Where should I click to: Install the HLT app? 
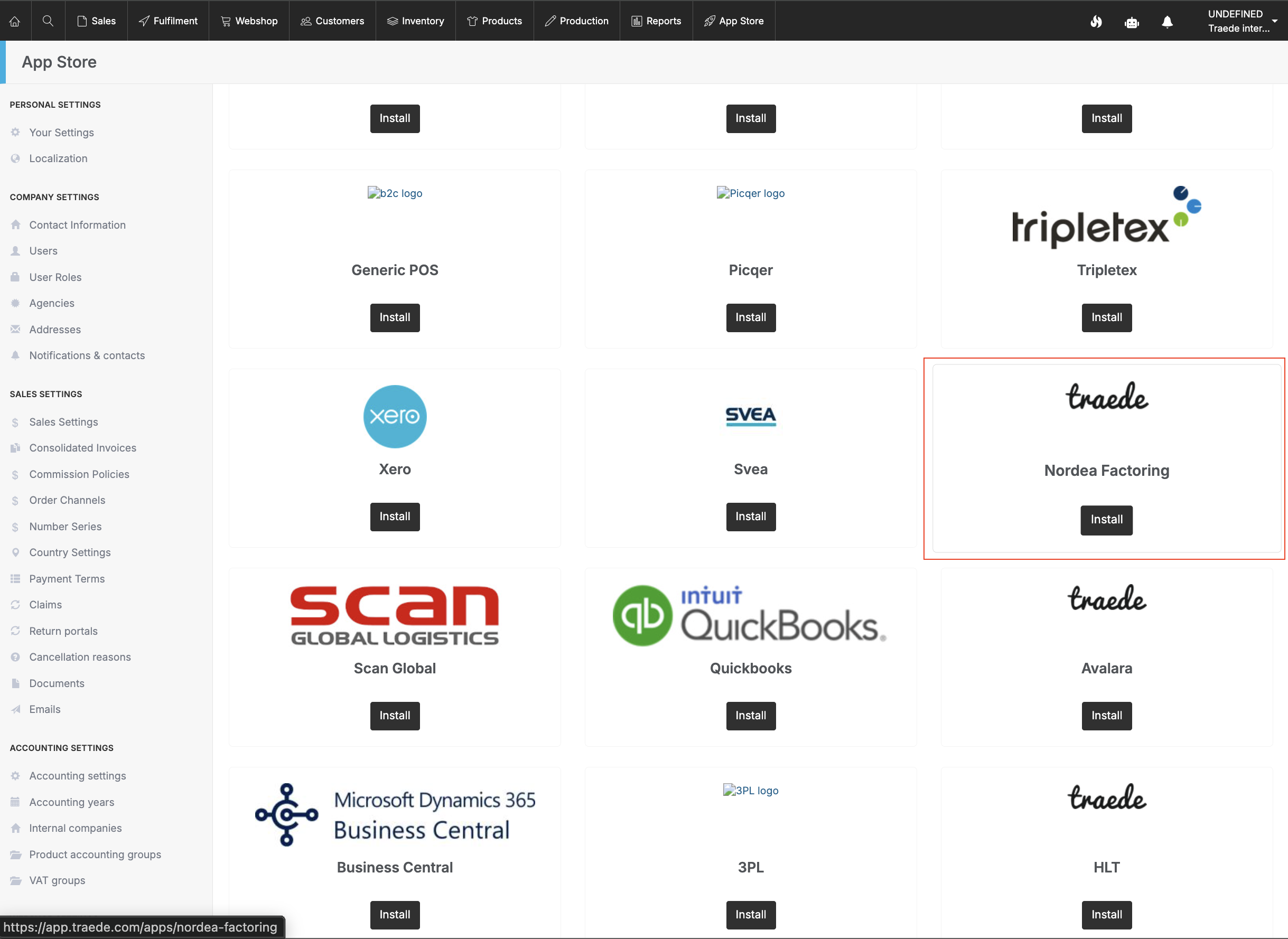[x=1107, y=915]
